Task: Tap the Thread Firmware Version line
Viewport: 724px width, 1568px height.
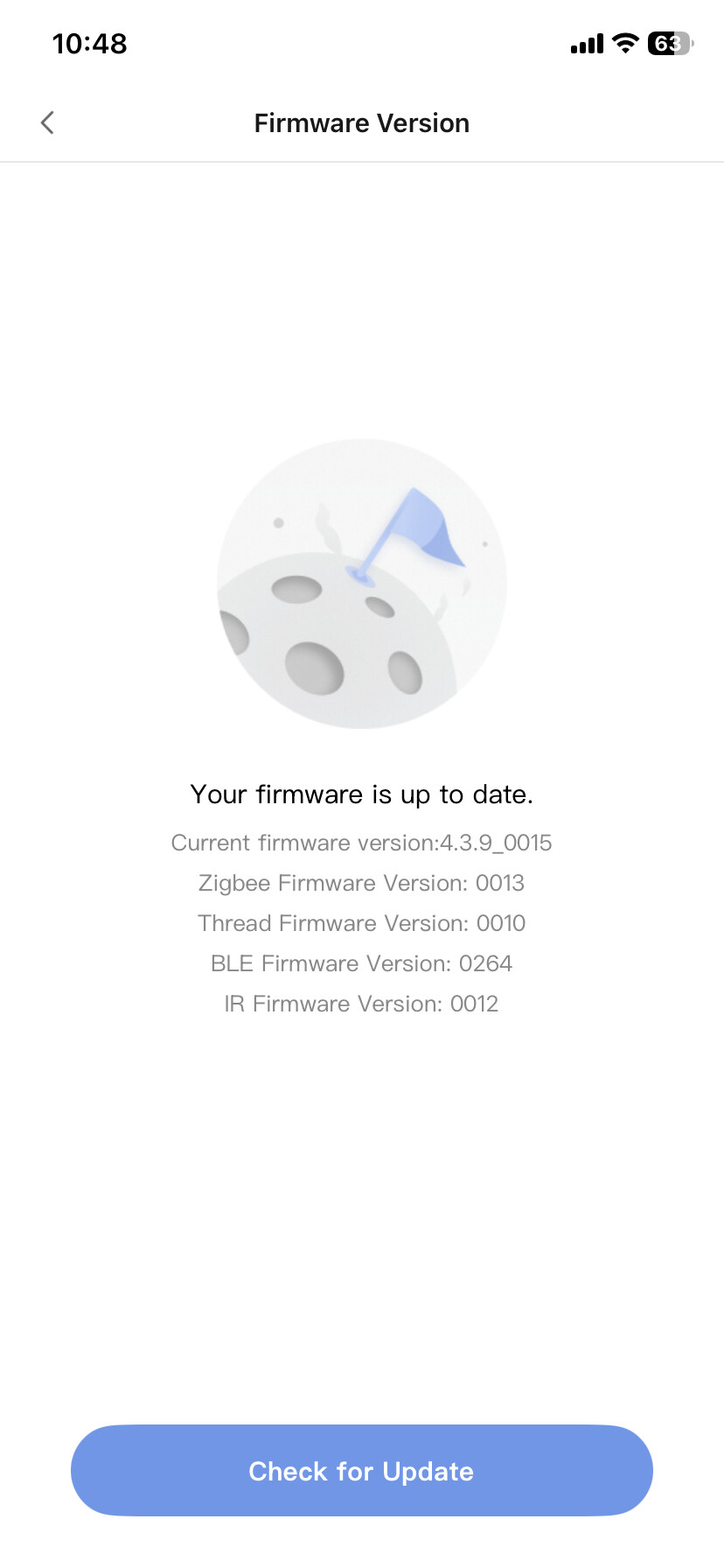Action: click(x=361, y=923)
